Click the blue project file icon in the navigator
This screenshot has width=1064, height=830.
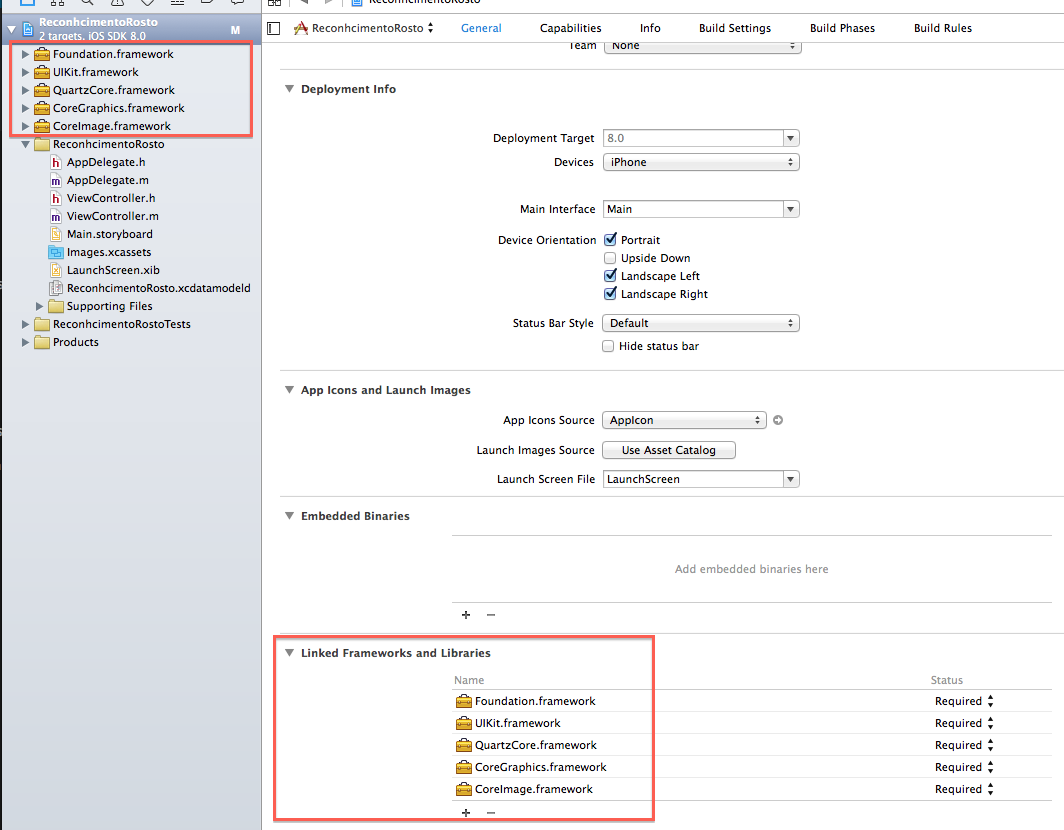[x=28, y=29]
